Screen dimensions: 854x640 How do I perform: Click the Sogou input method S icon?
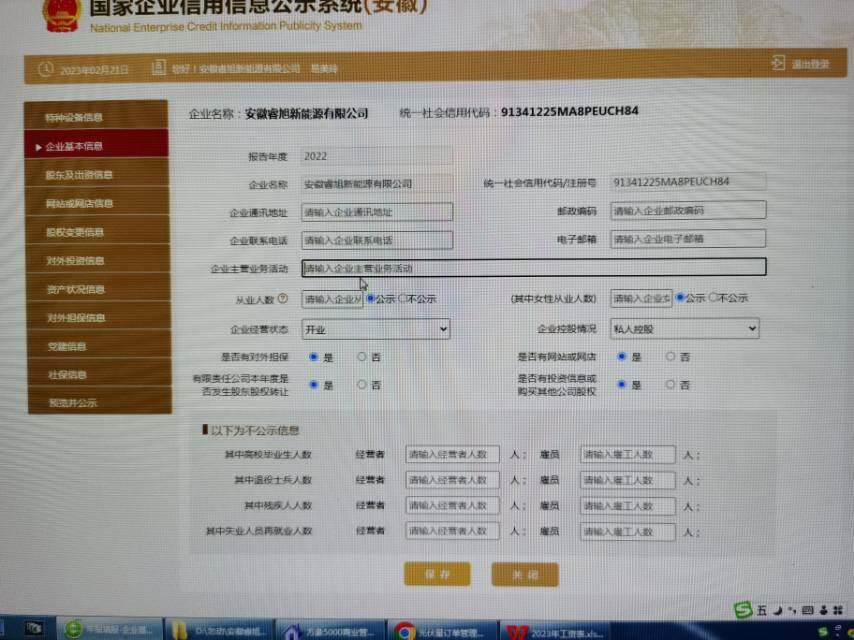click(742, 609)
